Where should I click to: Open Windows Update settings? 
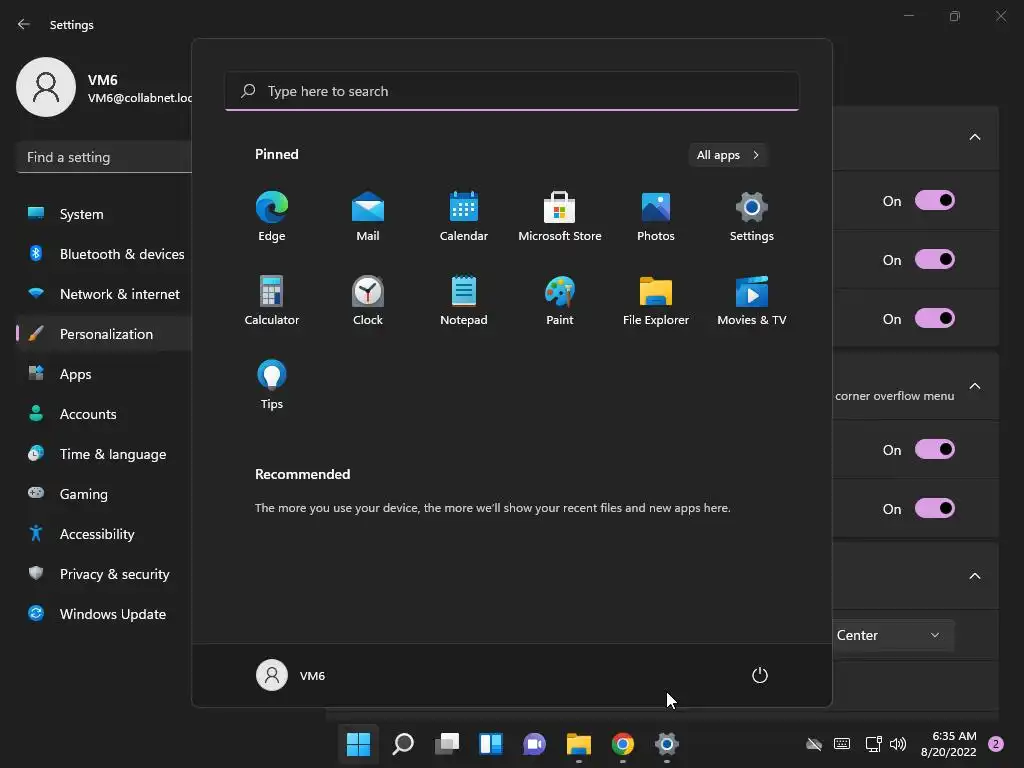click(x=104, y=614)
